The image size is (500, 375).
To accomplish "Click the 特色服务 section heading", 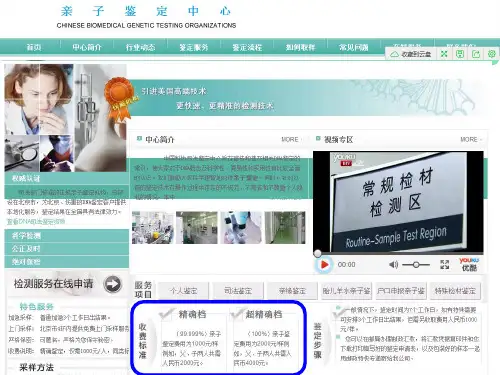I will 37,307.
